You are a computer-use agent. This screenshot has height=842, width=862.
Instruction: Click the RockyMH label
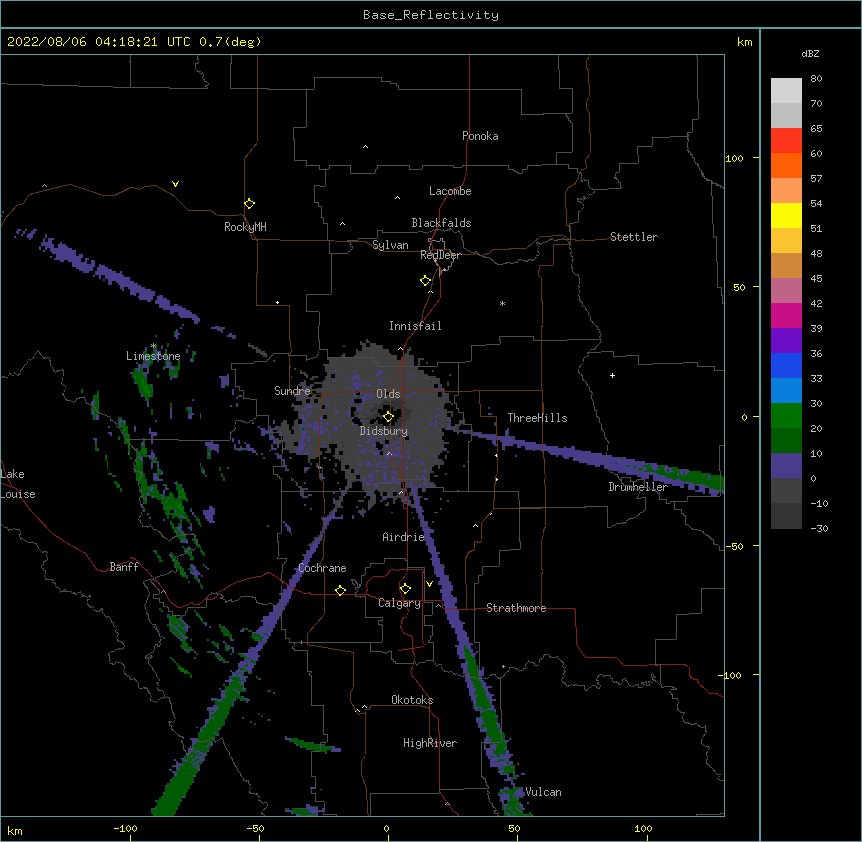245,227
